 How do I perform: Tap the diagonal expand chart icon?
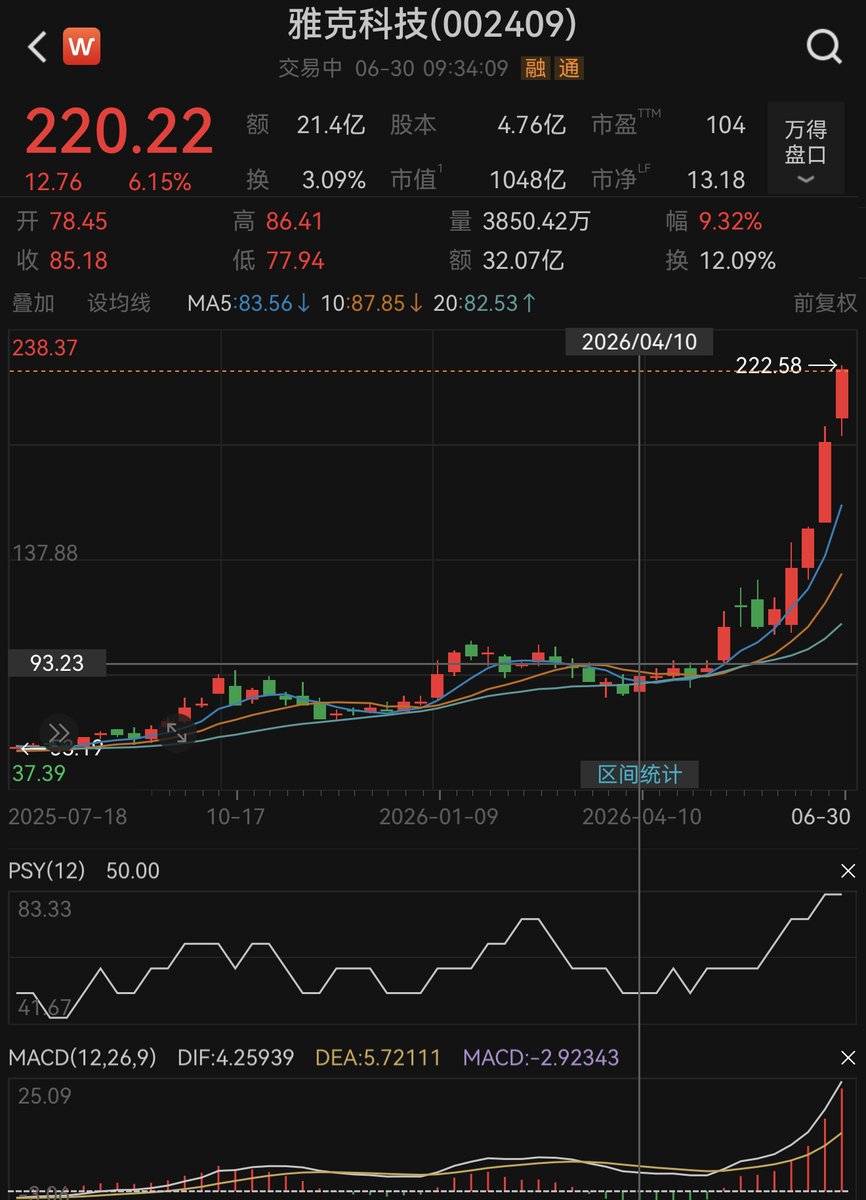[x=177, y=732]
